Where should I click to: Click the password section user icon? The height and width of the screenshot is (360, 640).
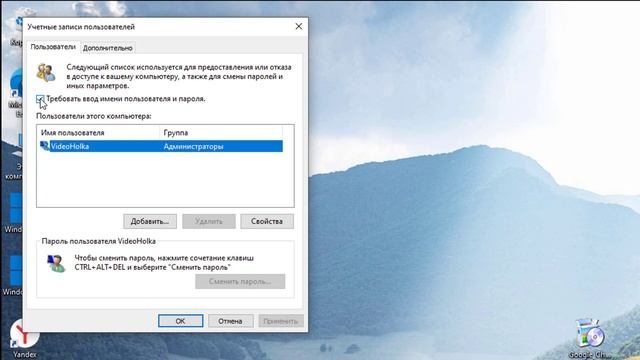pos(56,263)
